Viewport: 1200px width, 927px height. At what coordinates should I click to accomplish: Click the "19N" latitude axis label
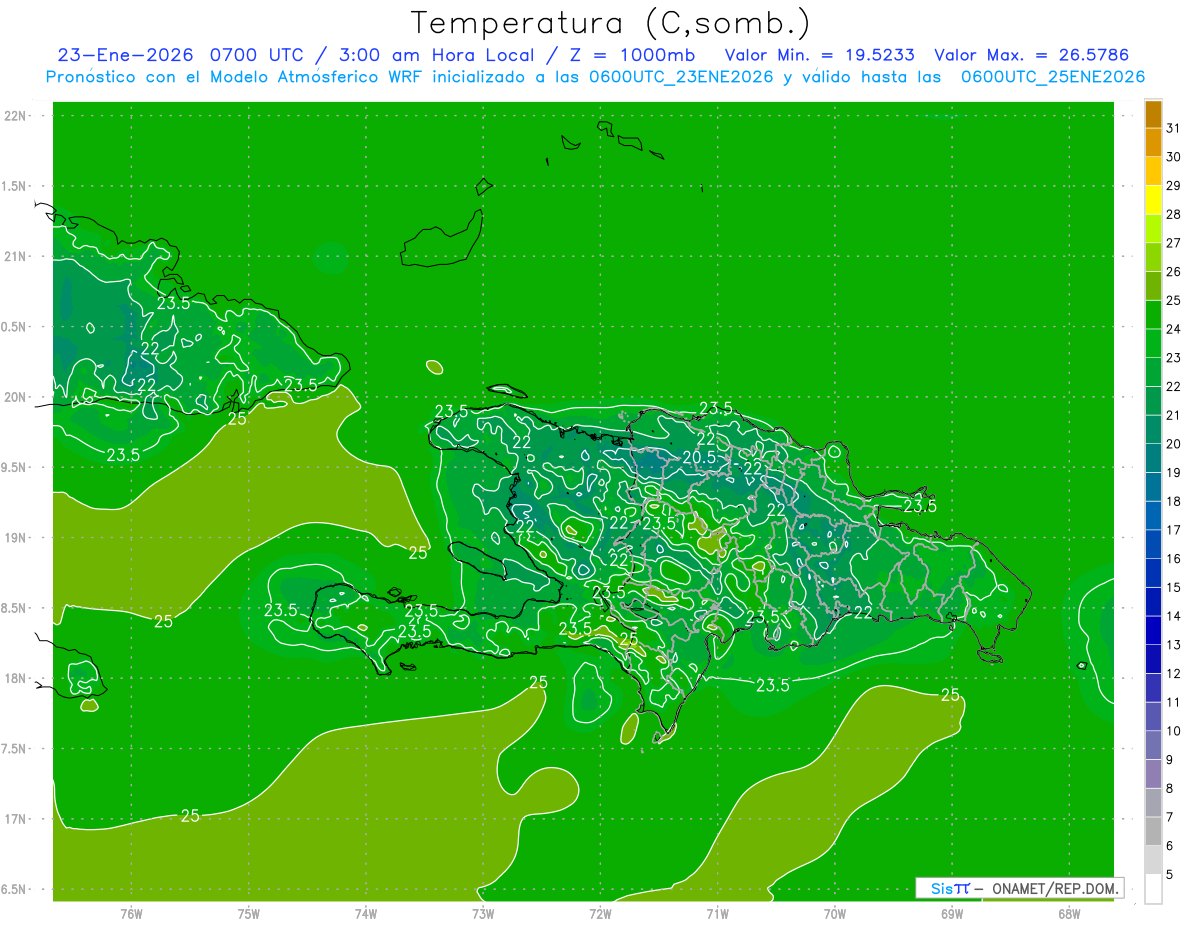point(17,537)
